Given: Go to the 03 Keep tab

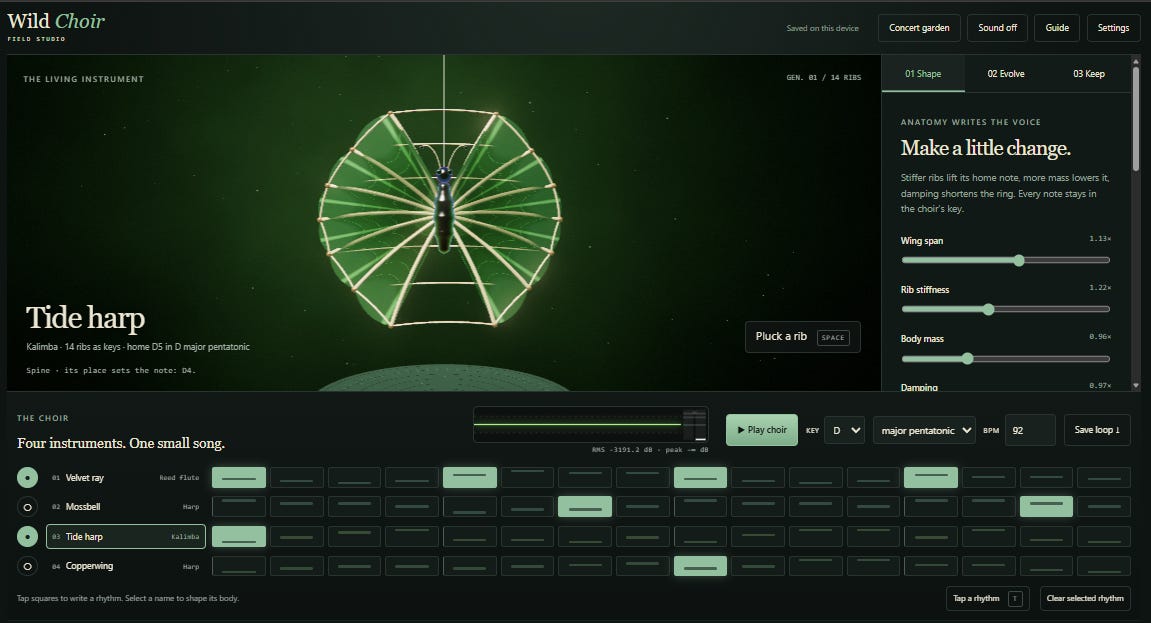Looking at the screenshot, I should 1089,73.
